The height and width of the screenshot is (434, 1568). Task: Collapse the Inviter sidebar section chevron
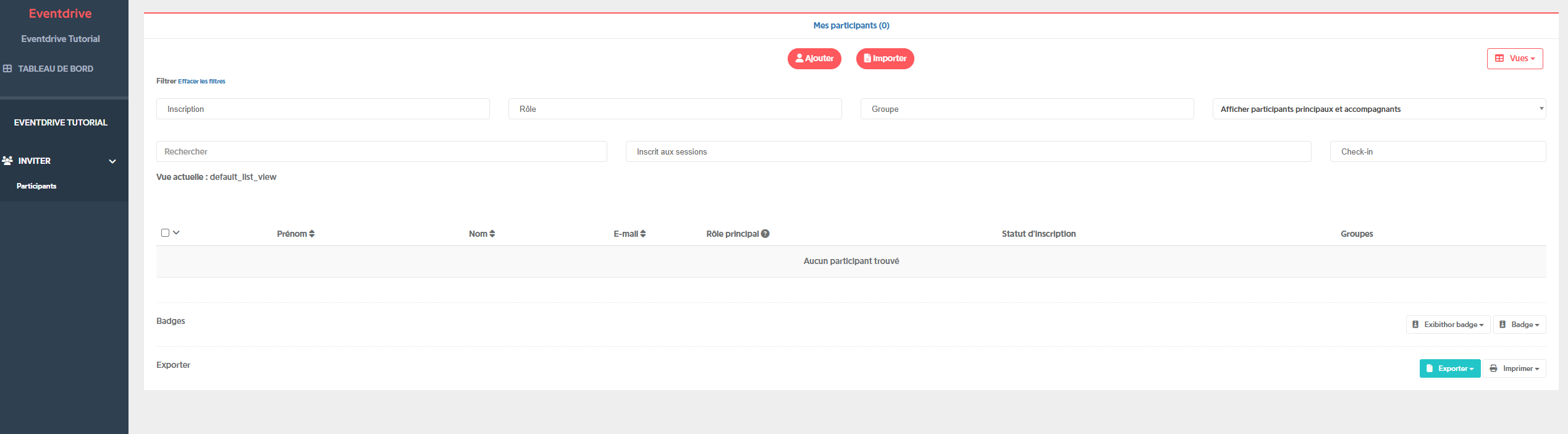[112, 161]
